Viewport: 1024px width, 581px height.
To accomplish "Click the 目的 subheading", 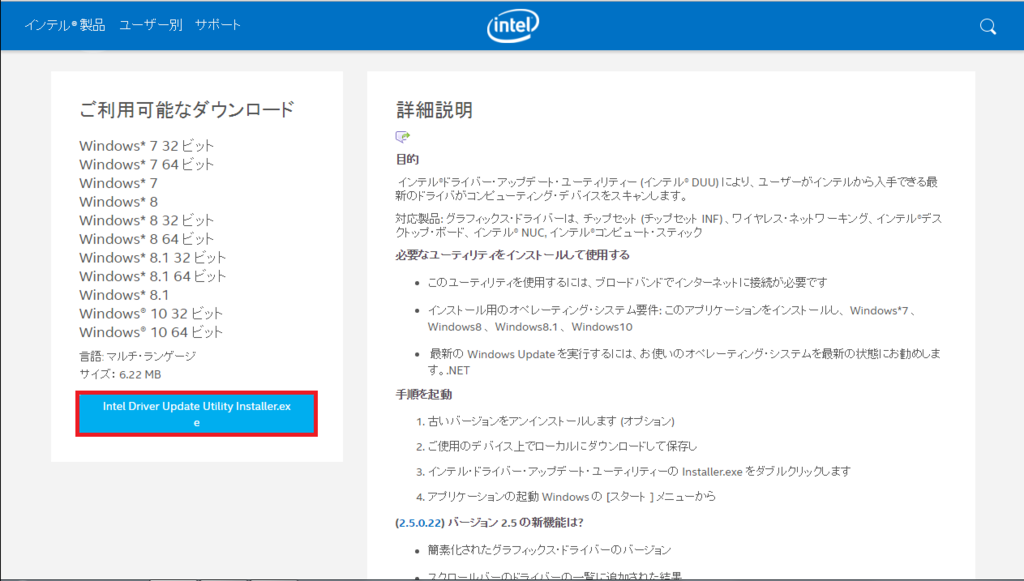I will click(408, 159).
